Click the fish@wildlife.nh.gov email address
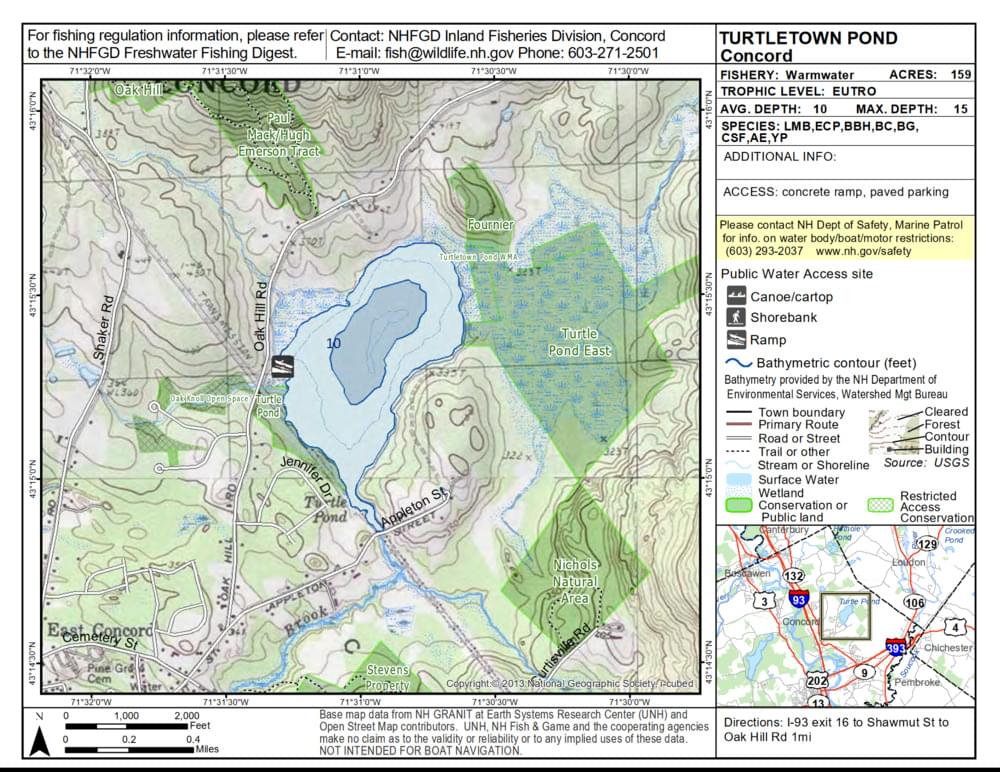The width and height of the screenshot is (1000, 772). (448, 53)
